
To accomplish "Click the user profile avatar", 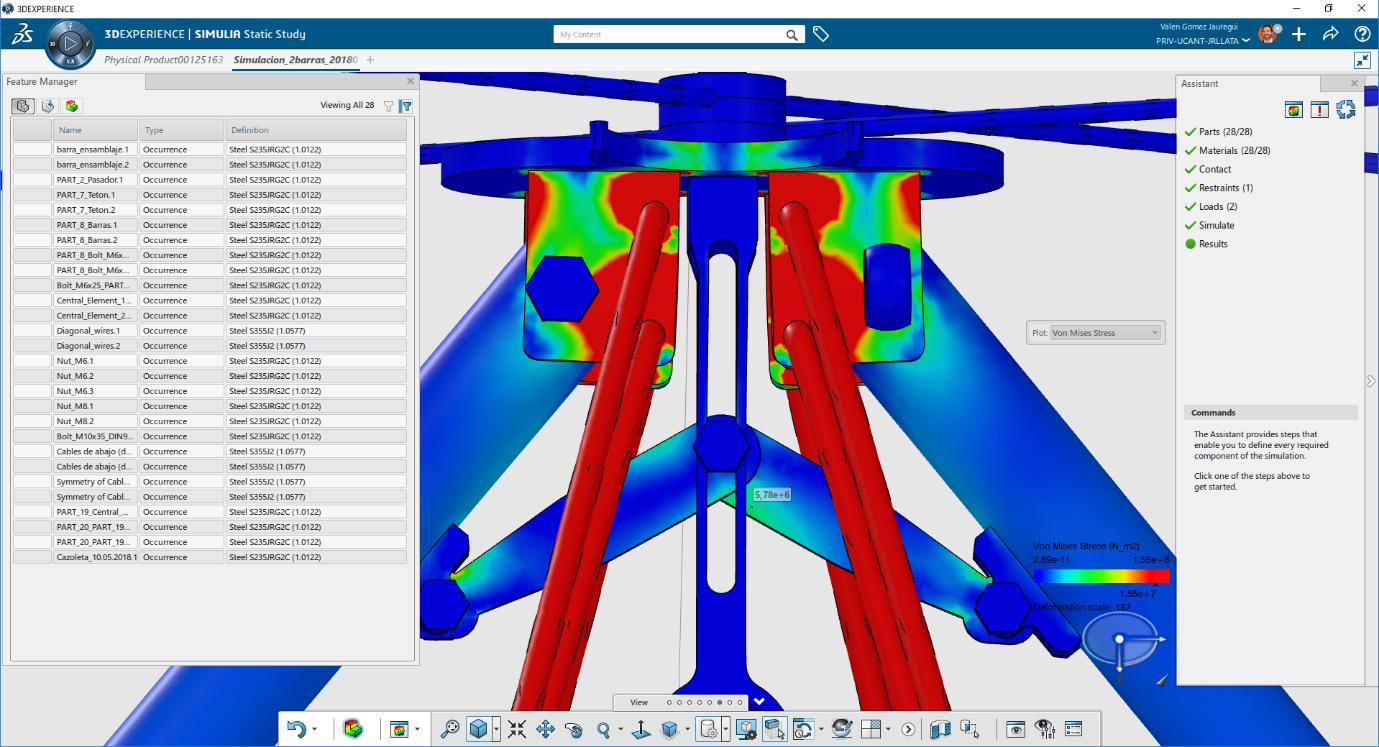I will pos(1268,34).
